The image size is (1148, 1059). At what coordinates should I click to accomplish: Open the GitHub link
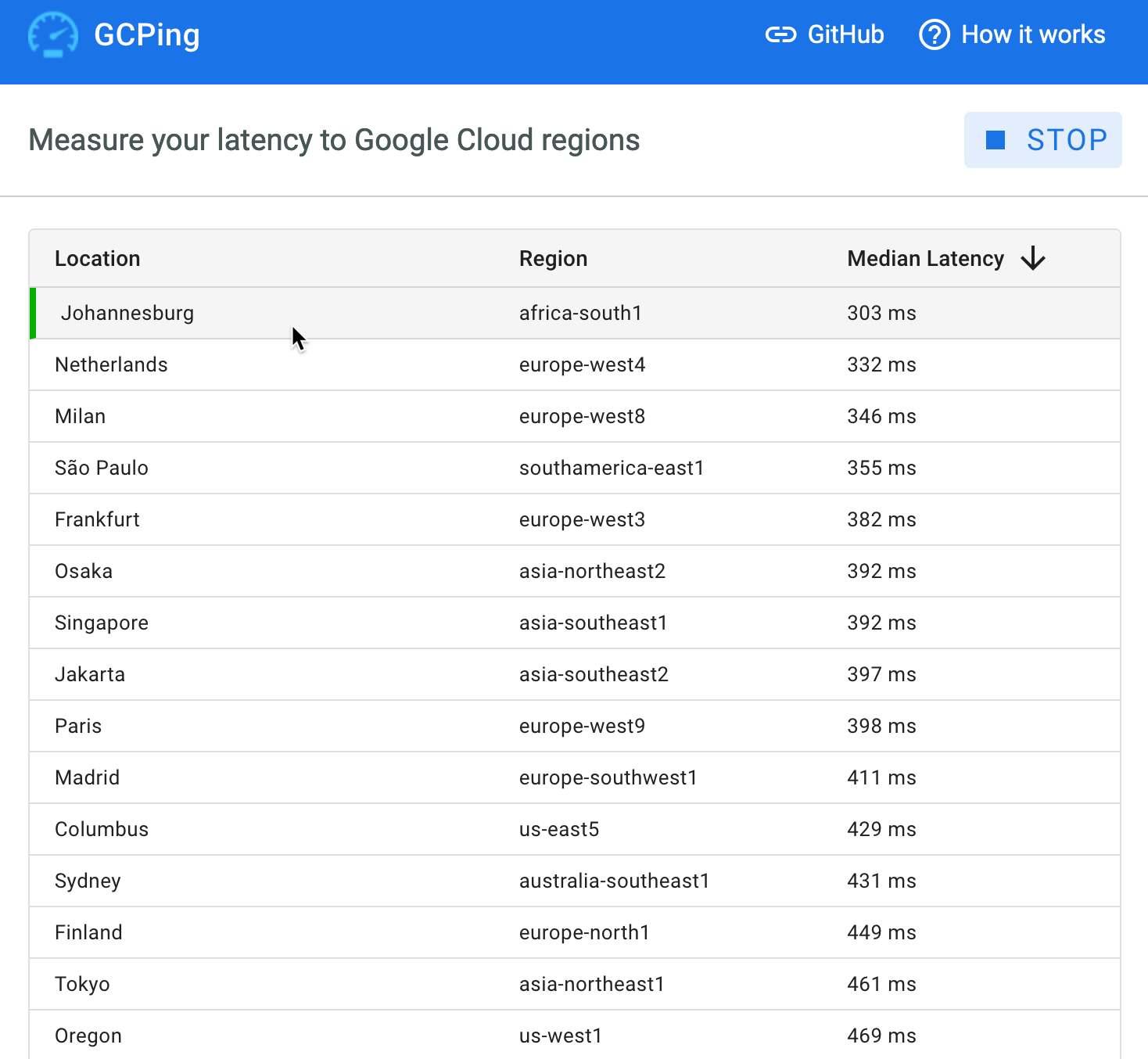coord(825,34)
